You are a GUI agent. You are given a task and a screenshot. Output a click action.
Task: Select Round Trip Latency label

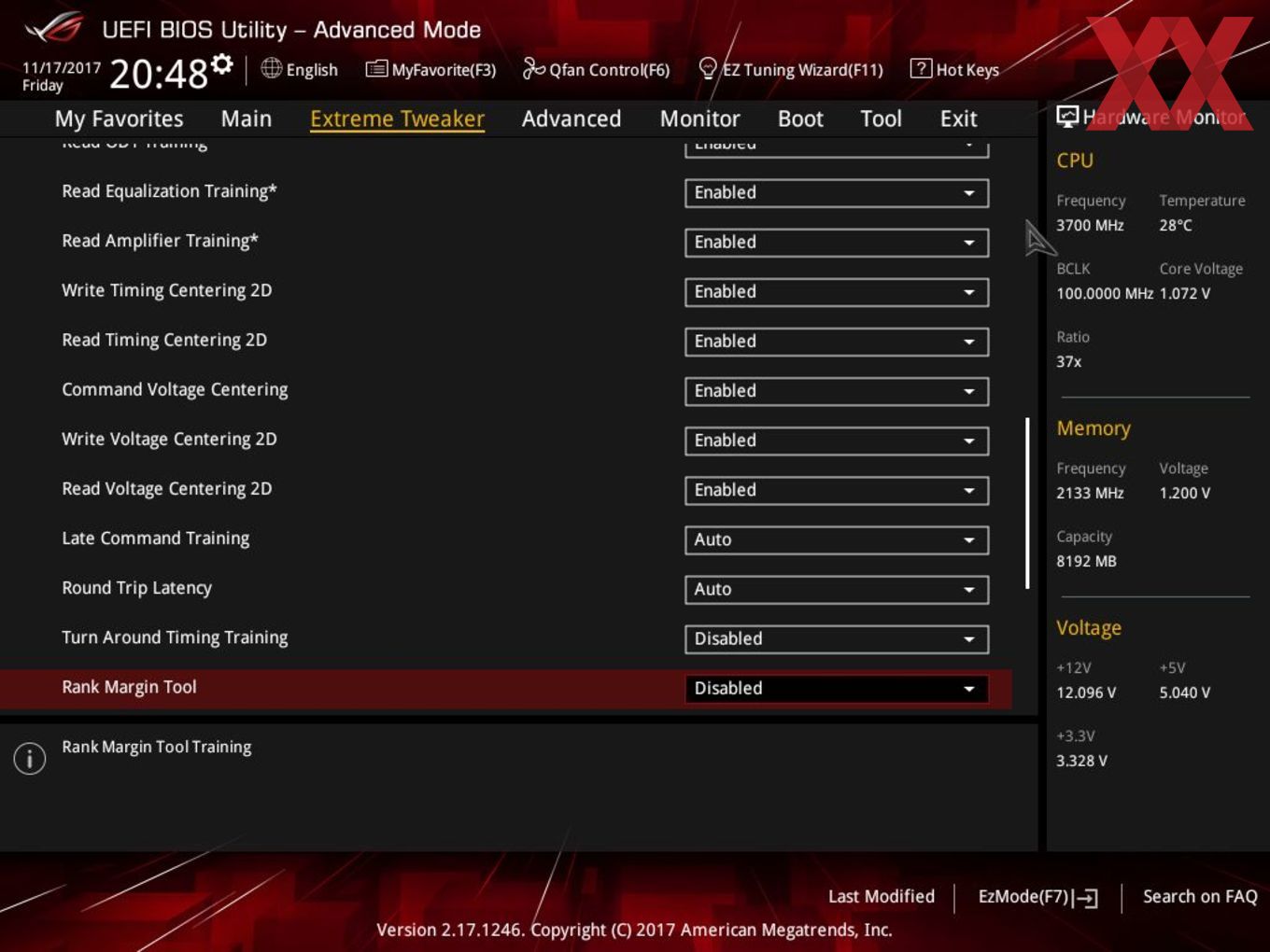click(137, 587)
